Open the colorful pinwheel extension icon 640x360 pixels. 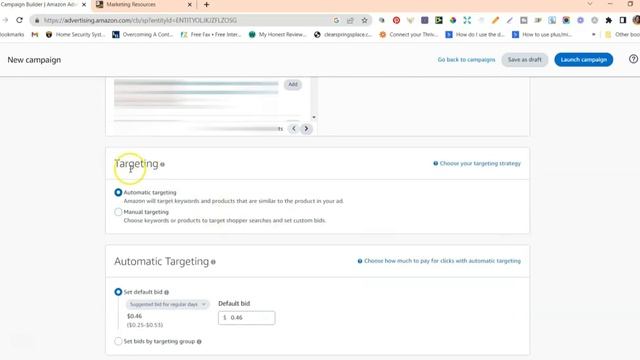[x=453, y=20]
